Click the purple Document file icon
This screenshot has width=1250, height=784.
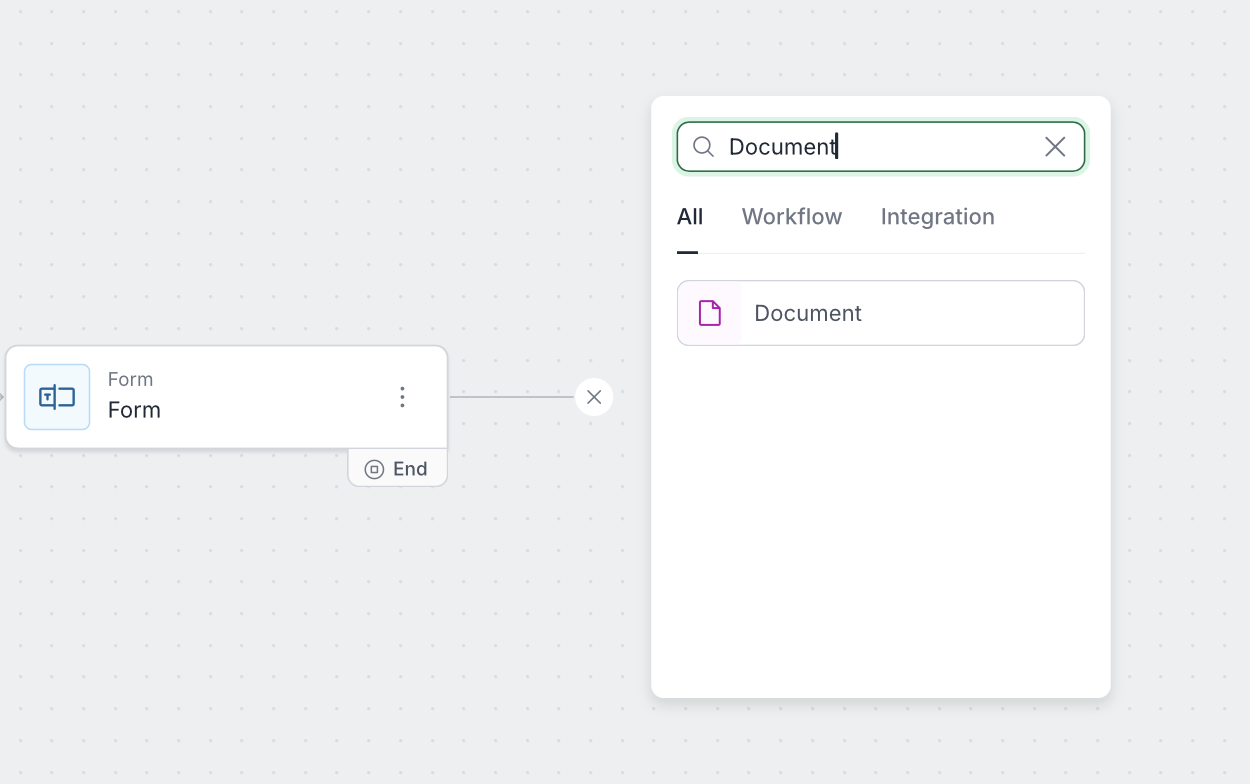(709, 313)
